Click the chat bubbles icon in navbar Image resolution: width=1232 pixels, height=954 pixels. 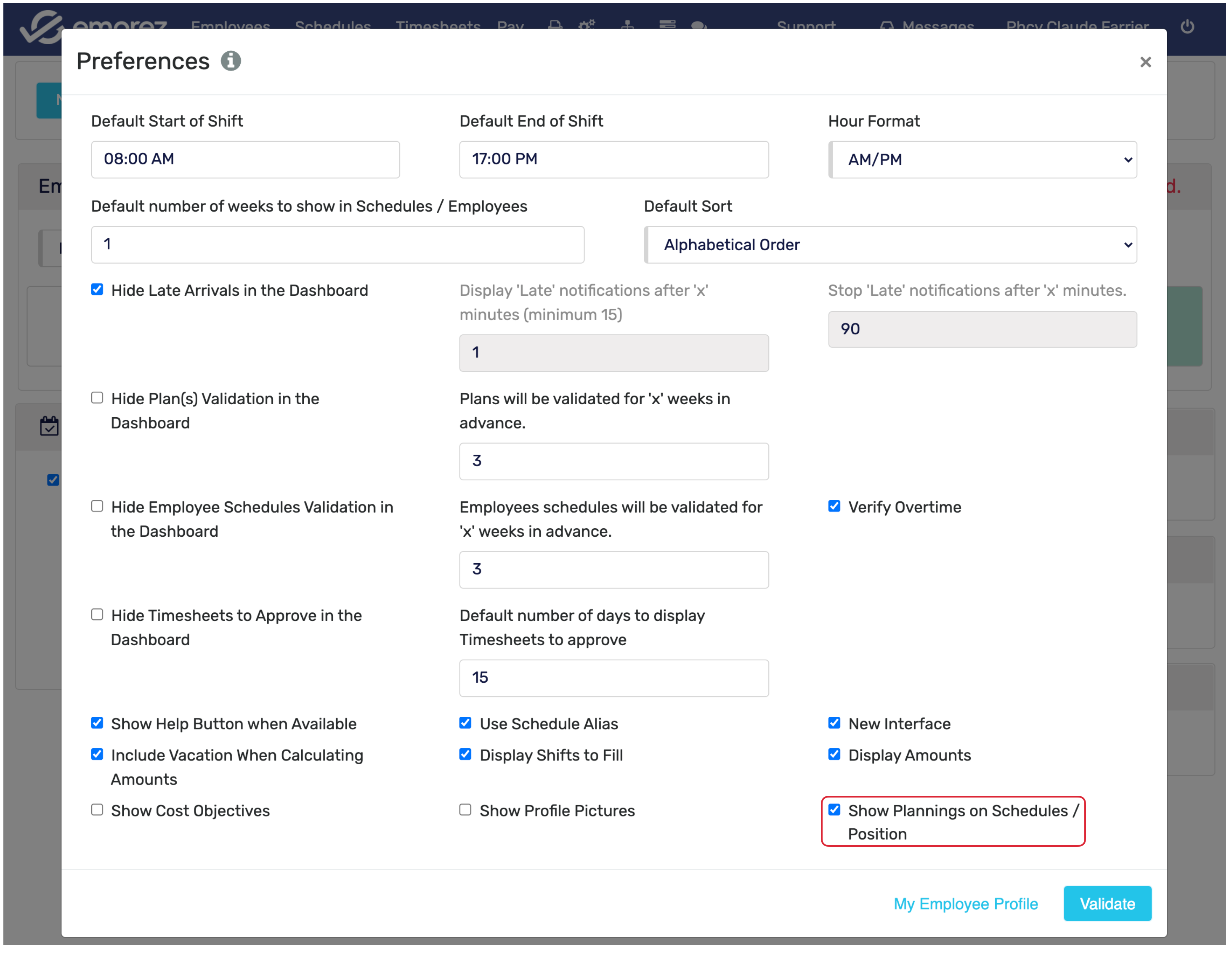pyautogui.click(x=699, y=25)
